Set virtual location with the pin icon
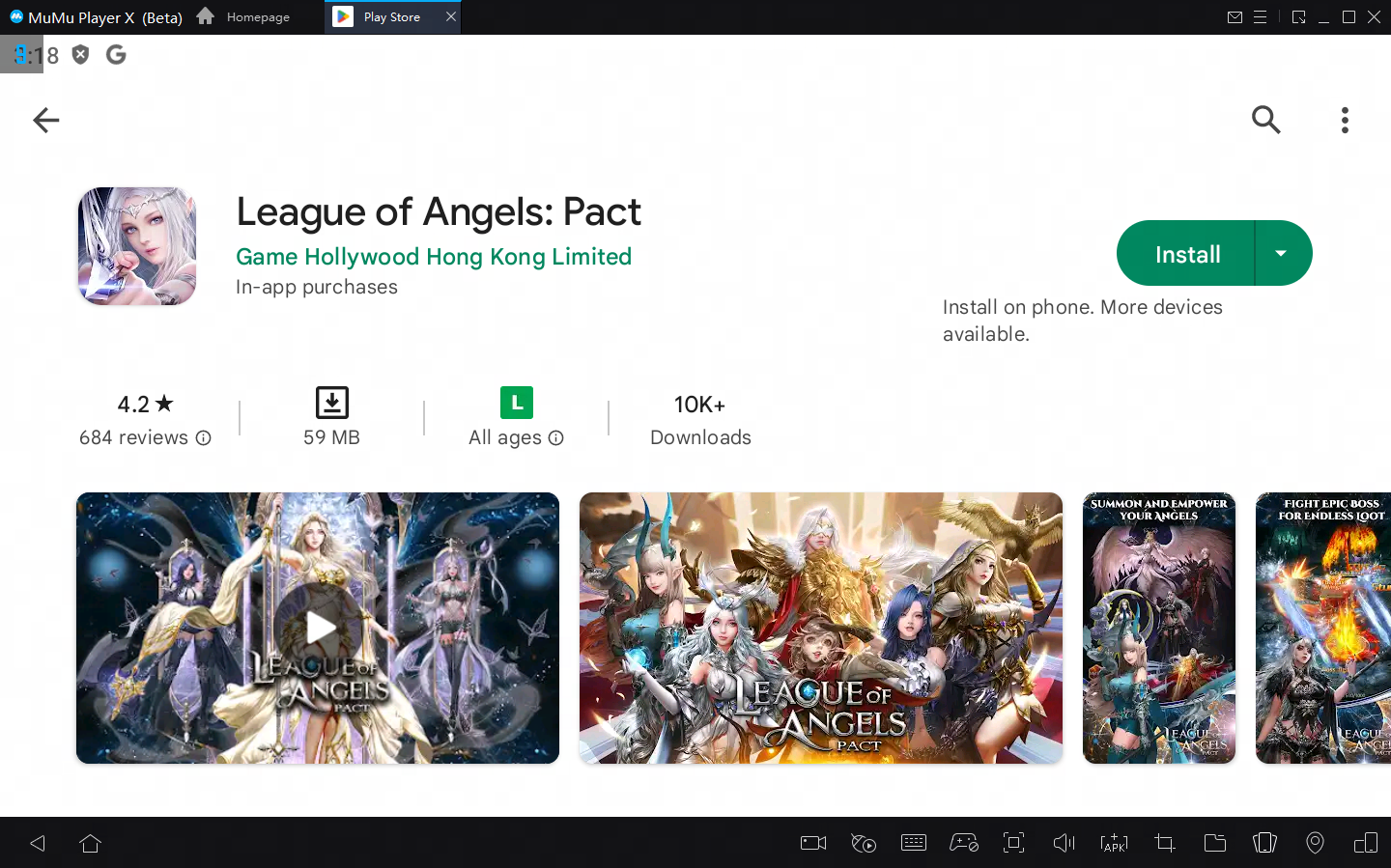 1315,843
